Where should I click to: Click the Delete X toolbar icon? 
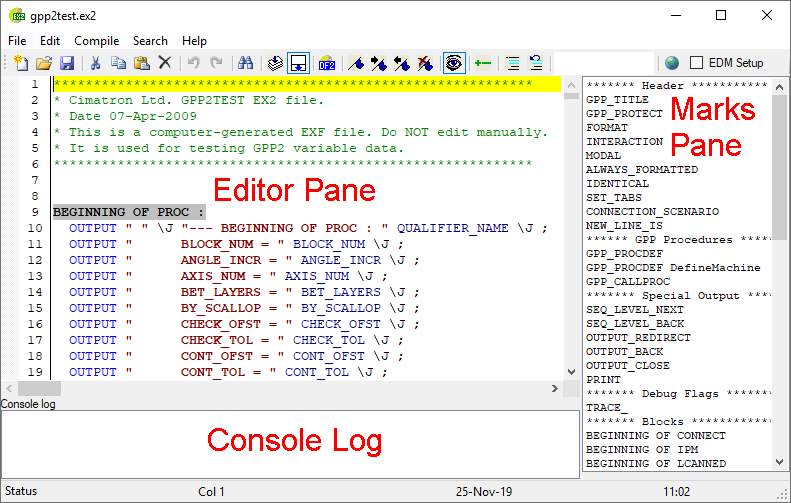pos(165,63)
